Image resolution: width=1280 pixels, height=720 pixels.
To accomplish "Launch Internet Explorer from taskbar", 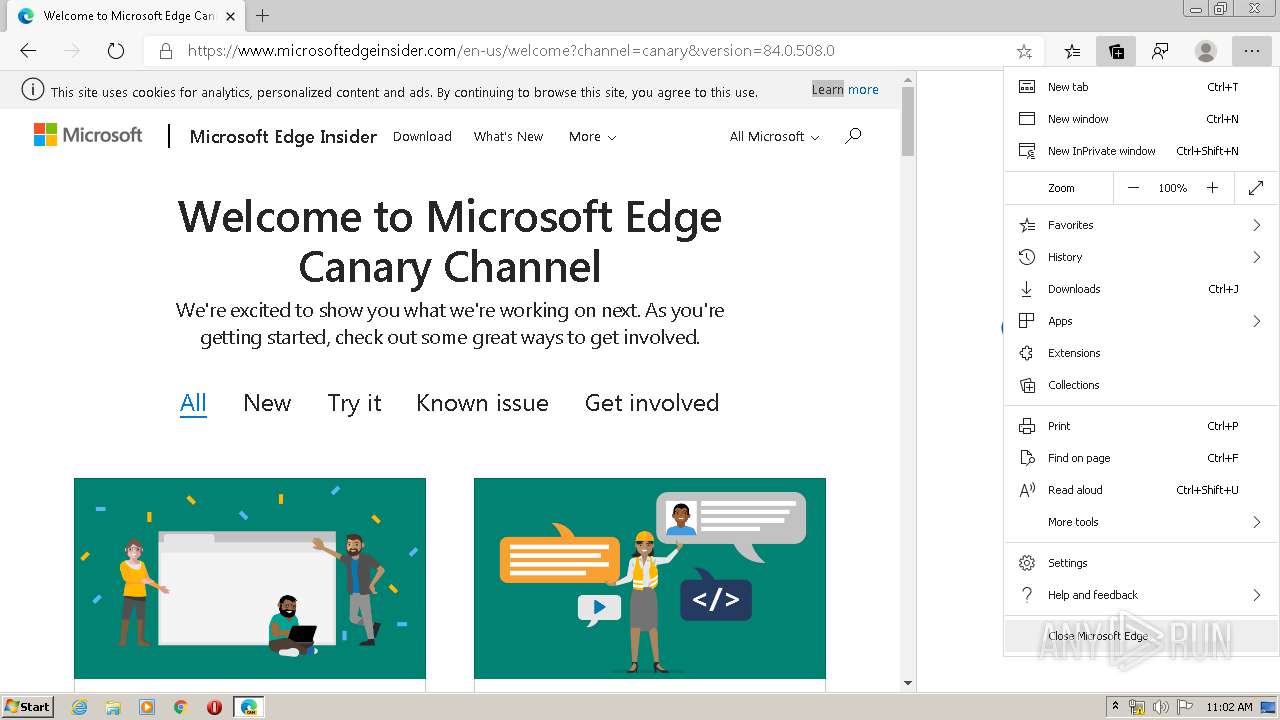I will click(x=80, y=707).
